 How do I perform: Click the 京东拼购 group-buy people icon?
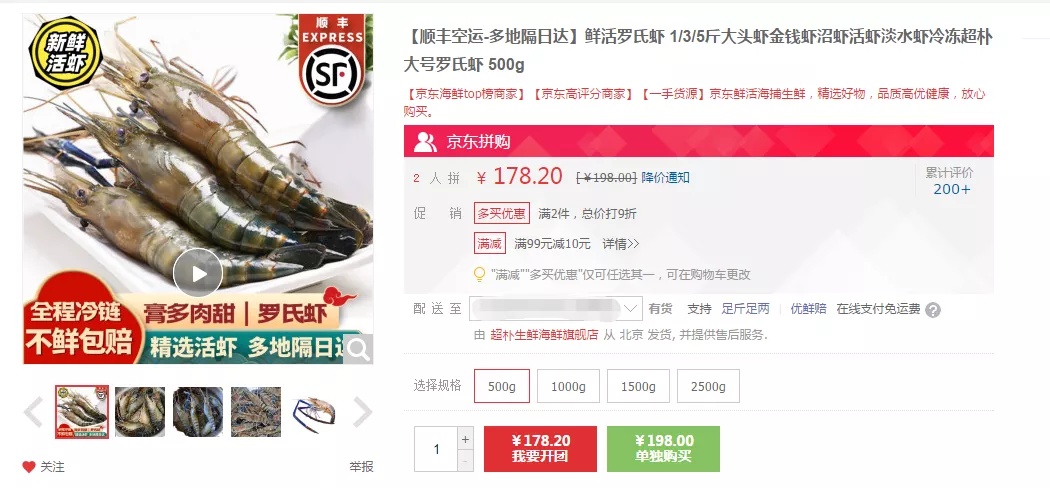(x=426, y=141)
